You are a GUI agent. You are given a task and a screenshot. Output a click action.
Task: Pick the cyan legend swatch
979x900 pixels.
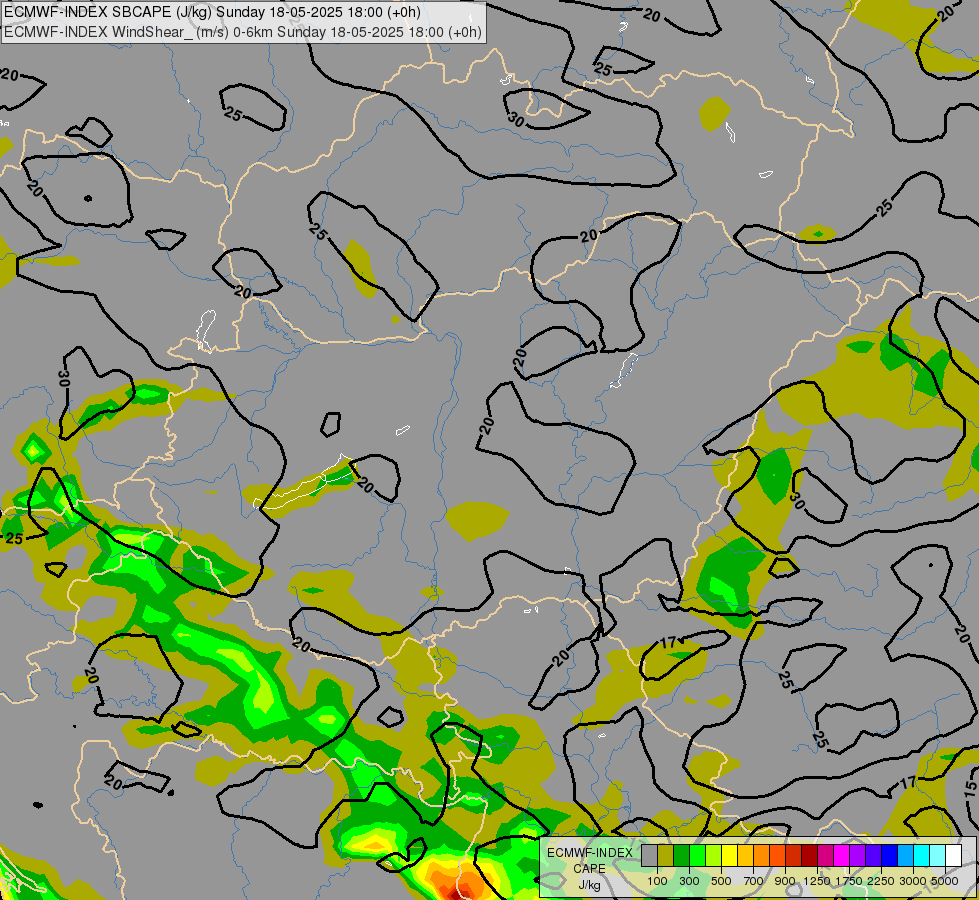click(x=922, y=855)
